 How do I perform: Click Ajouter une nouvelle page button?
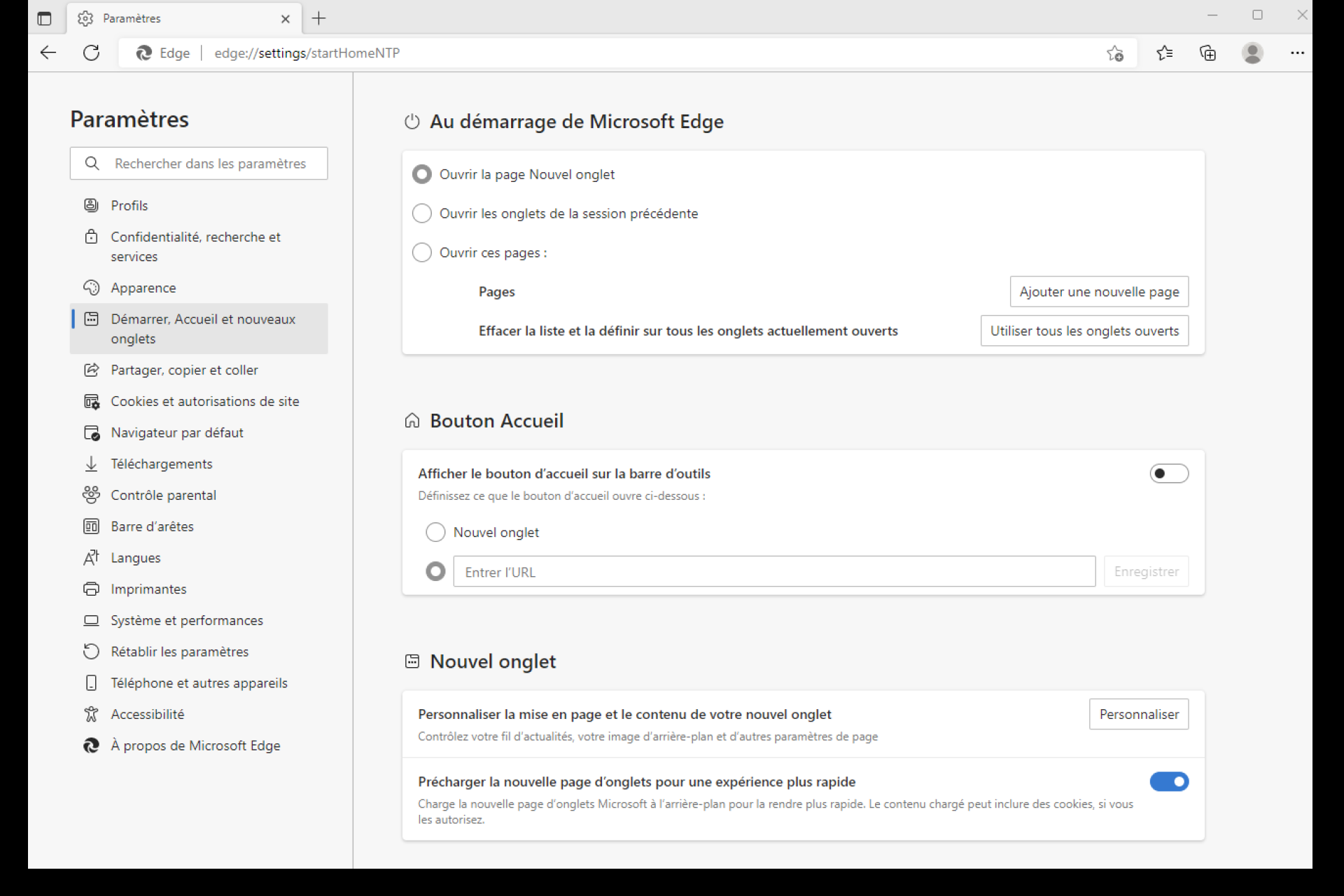1099,292
